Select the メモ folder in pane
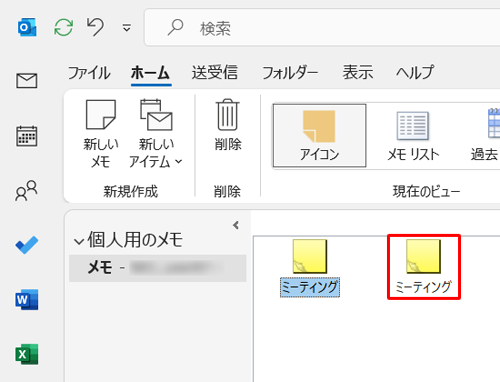The height and width of the screenshot is (382, 500). [x=158, y=268]
